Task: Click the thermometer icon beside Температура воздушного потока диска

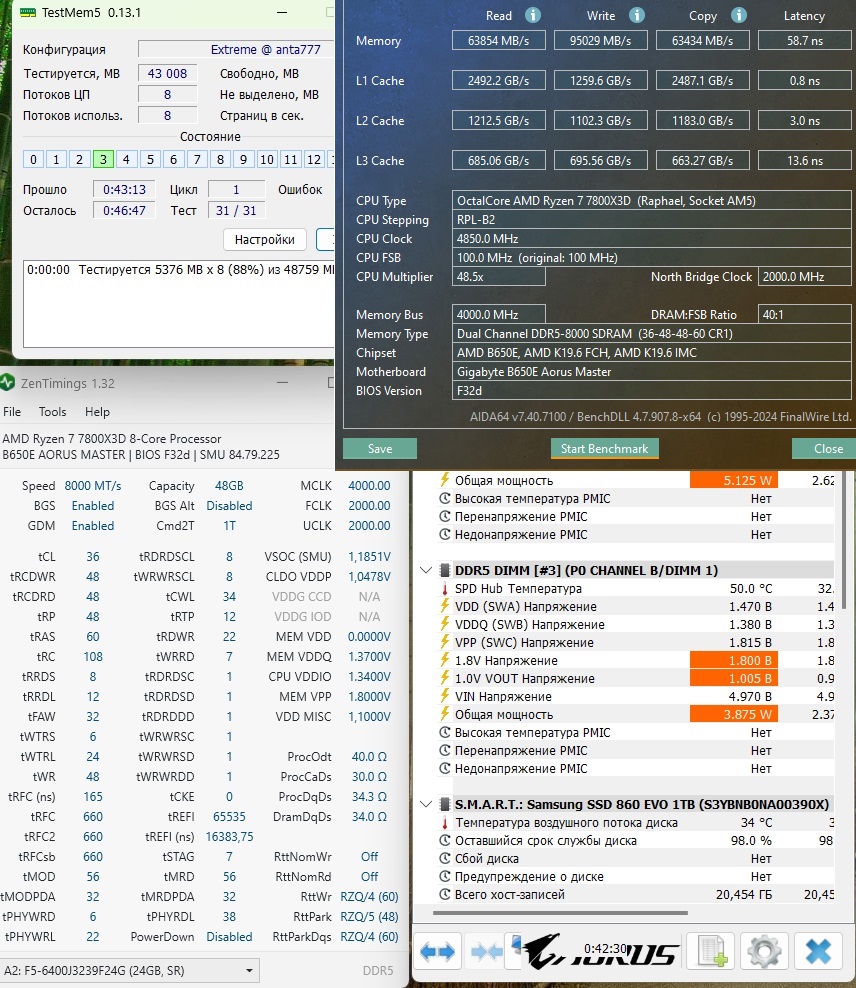Action: tap(445, 822)
